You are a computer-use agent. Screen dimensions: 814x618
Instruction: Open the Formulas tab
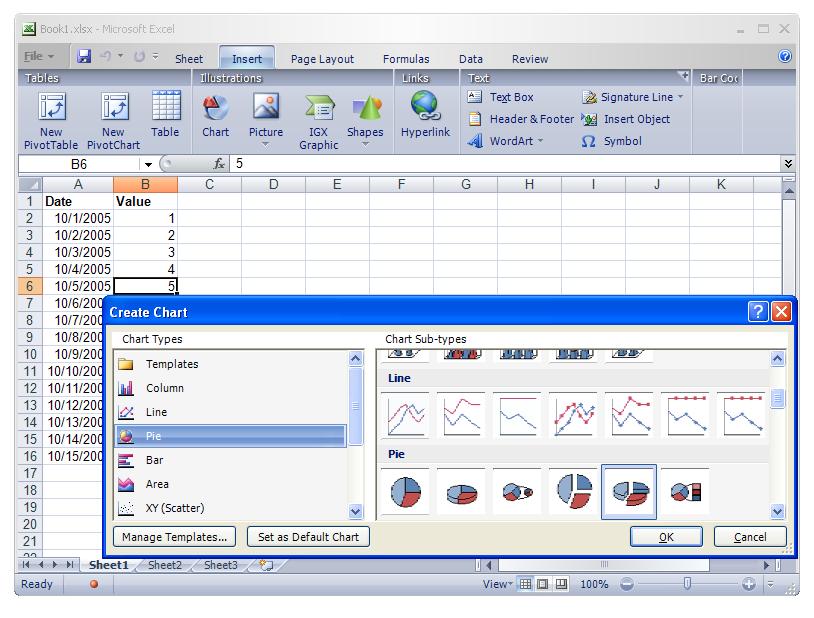pos(406,59)
